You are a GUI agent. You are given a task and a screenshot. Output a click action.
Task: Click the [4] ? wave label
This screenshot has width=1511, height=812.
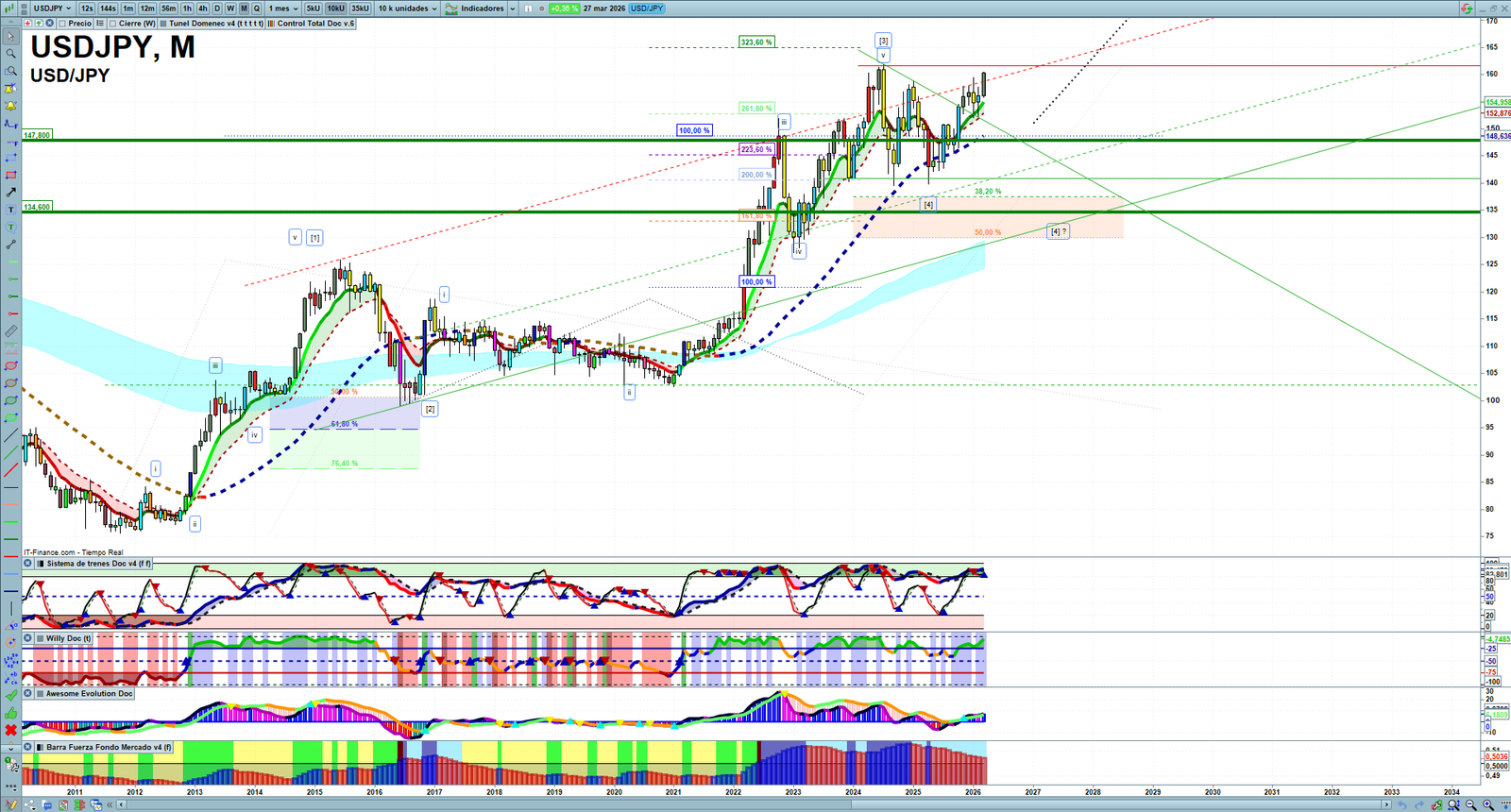1059,231
